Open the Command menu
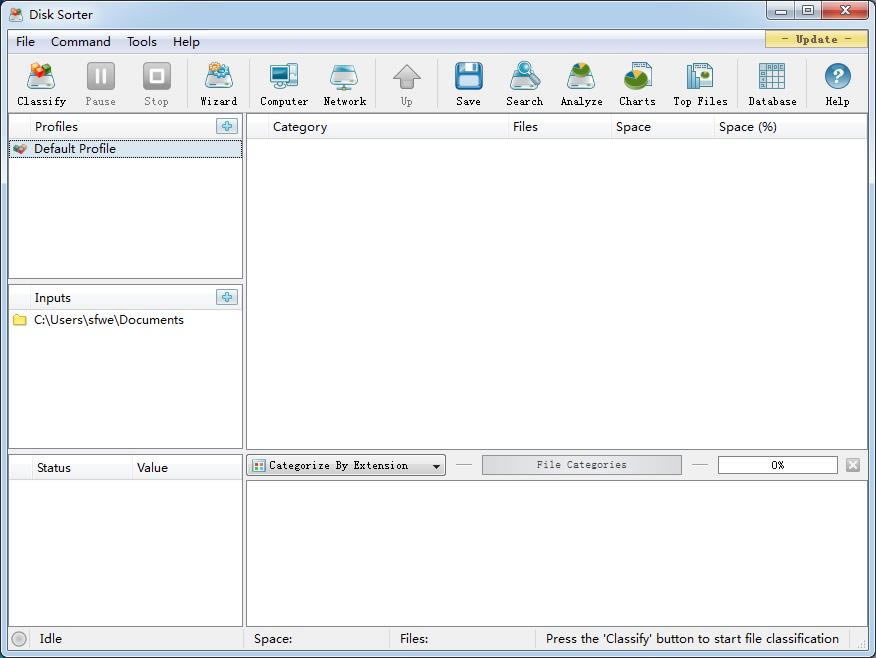The image size is (876, 658). coord(80,42)
